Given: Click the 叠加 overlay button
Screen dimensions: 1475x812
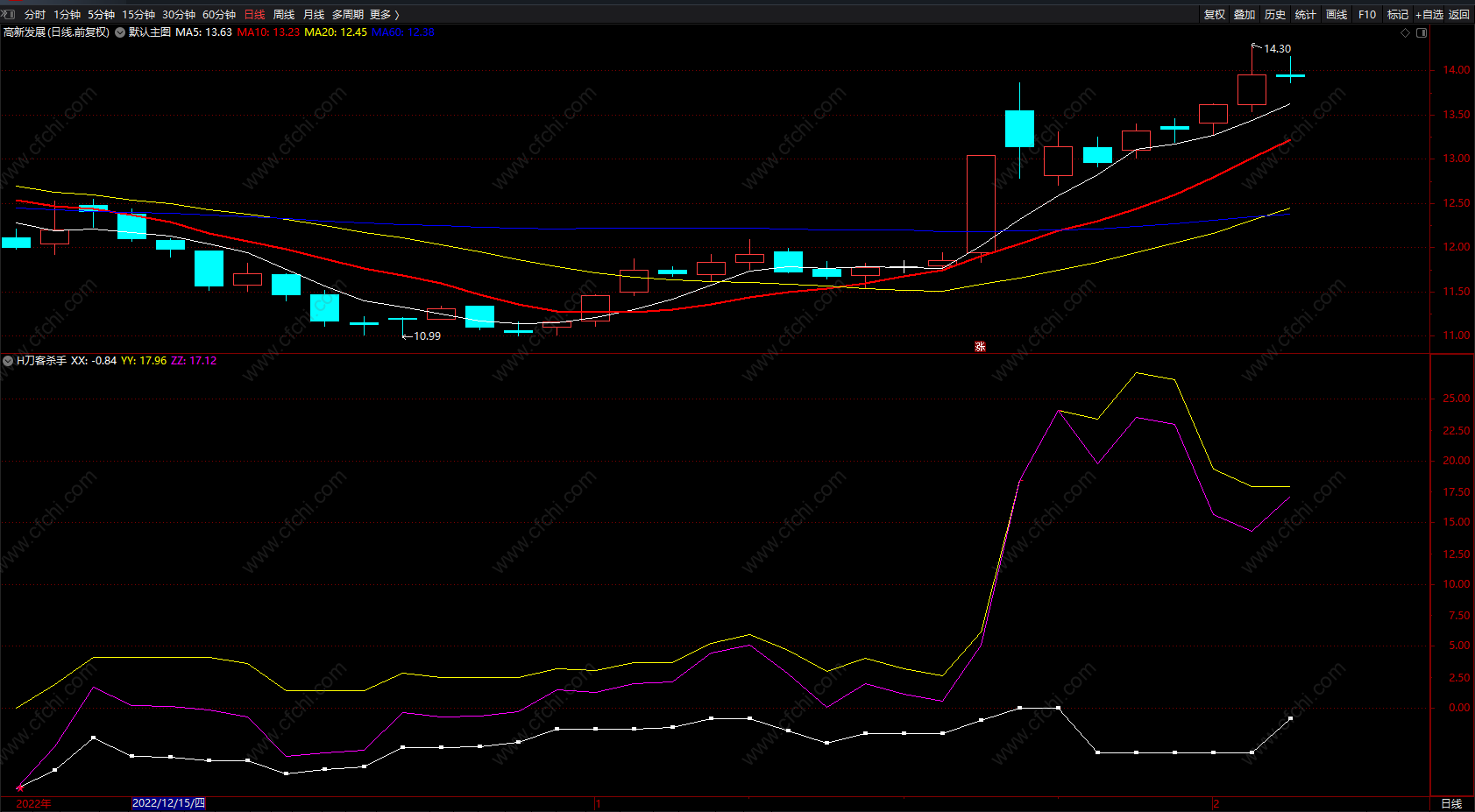Looking at the screenshot, I should (x=1245, y=15).
